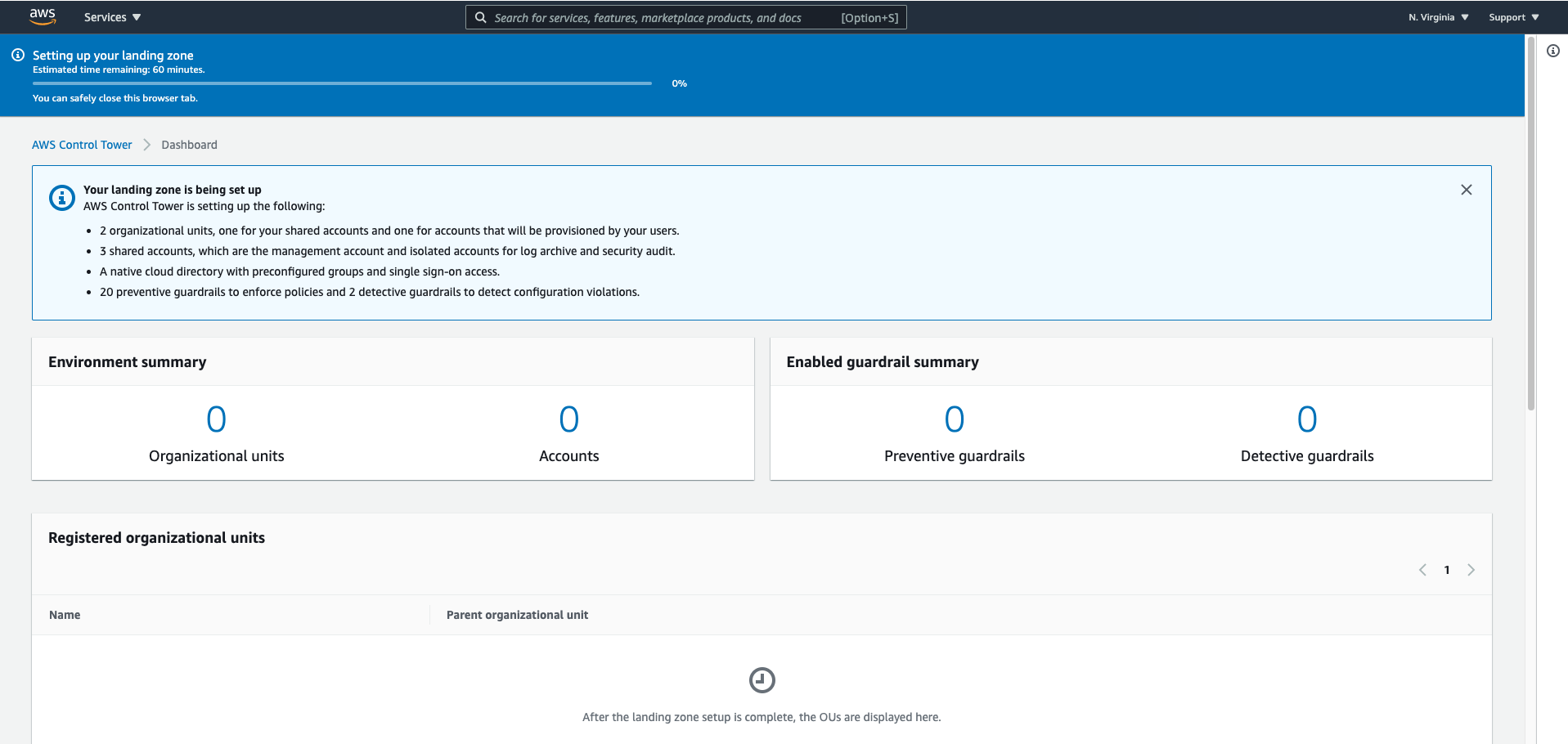This screenshot has height=744, width=1568.
Task: Click the Accounts count of 0
Action: (x=568, y=419)
